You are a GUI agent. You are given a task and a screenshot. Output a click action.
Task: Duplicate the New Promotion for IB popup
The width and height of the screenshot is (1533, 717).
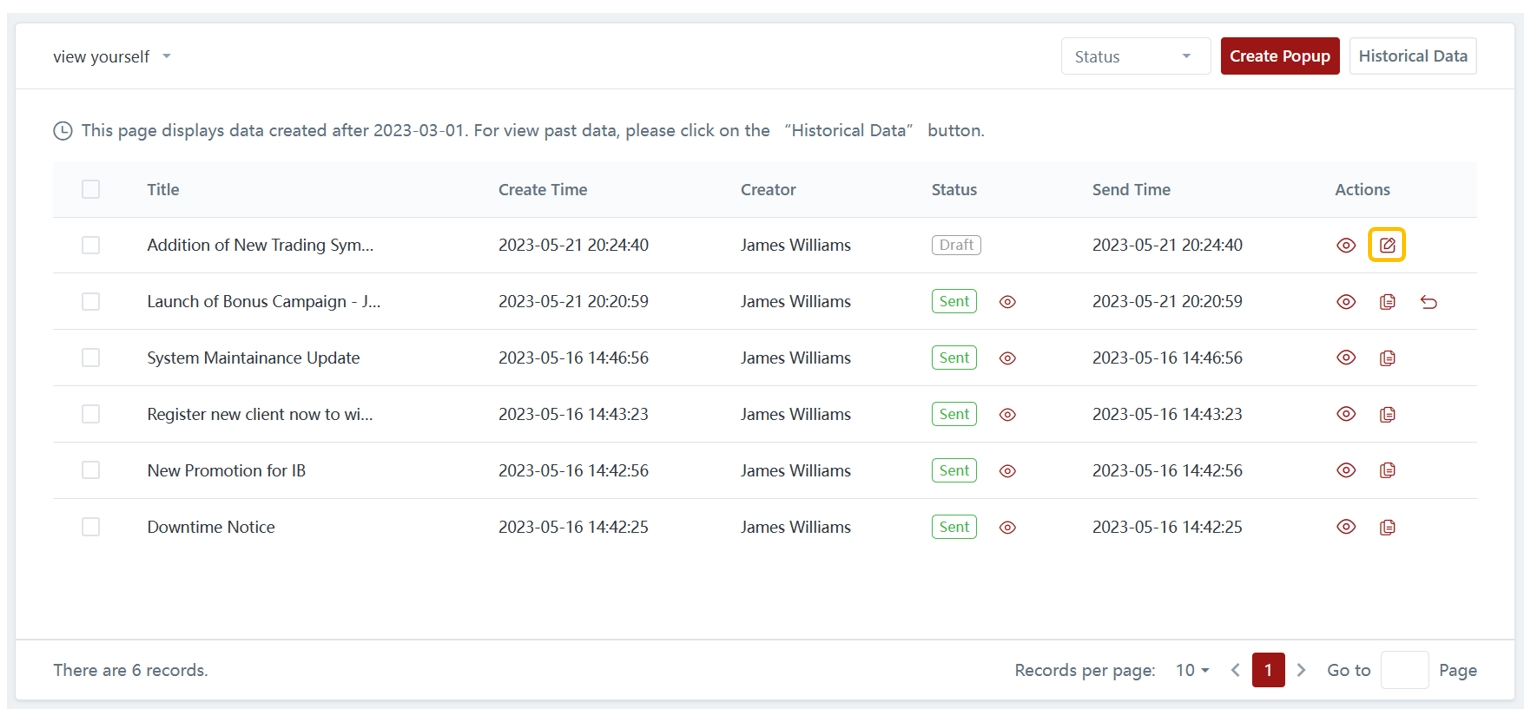click(x=1387, y=470)
